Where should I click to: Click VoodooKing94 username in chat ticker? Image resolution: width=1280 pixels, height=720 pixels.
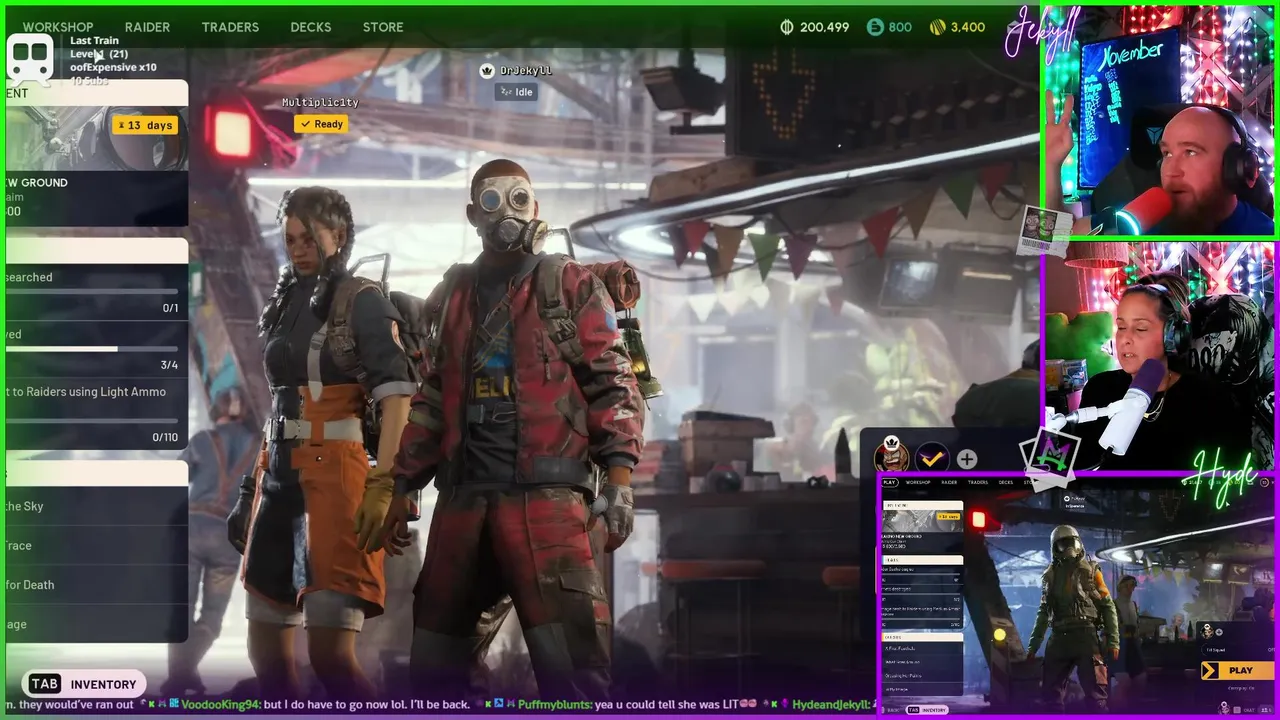click(x=220, y=705)
